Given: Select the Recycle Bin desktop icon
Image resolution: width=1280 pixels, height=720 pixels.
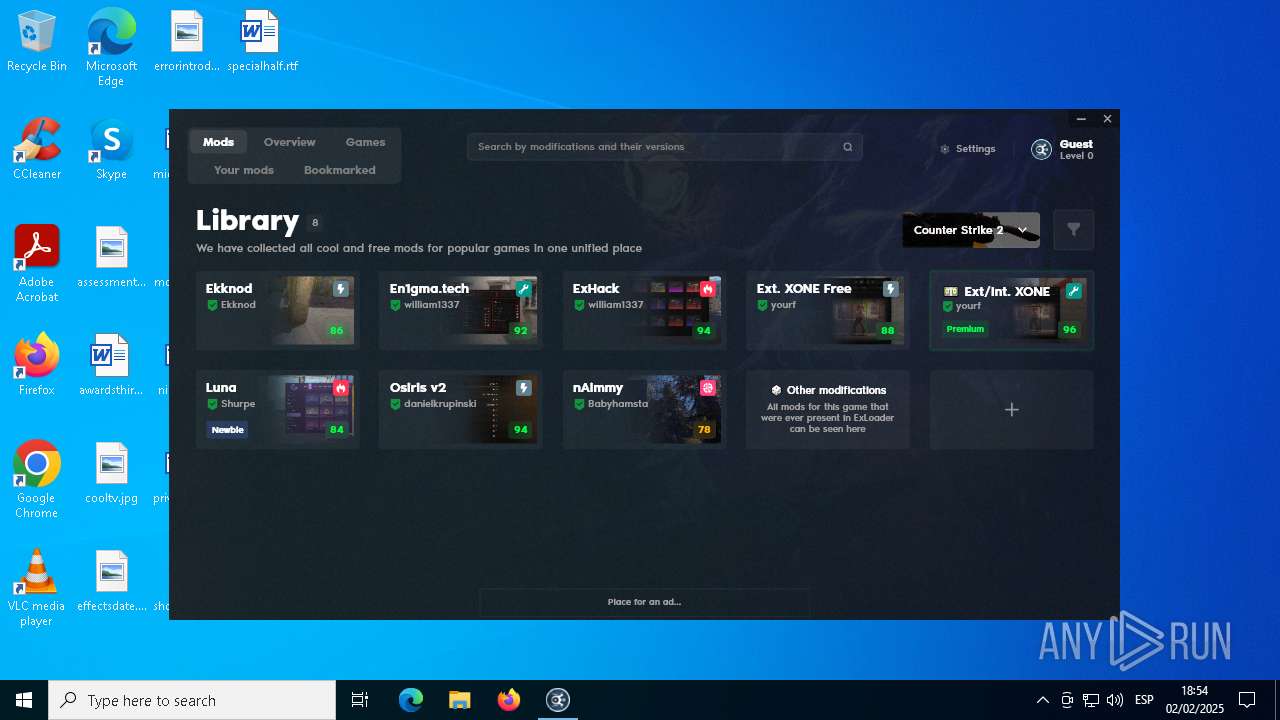Looking at the screenshot, I should coord(37,42).
